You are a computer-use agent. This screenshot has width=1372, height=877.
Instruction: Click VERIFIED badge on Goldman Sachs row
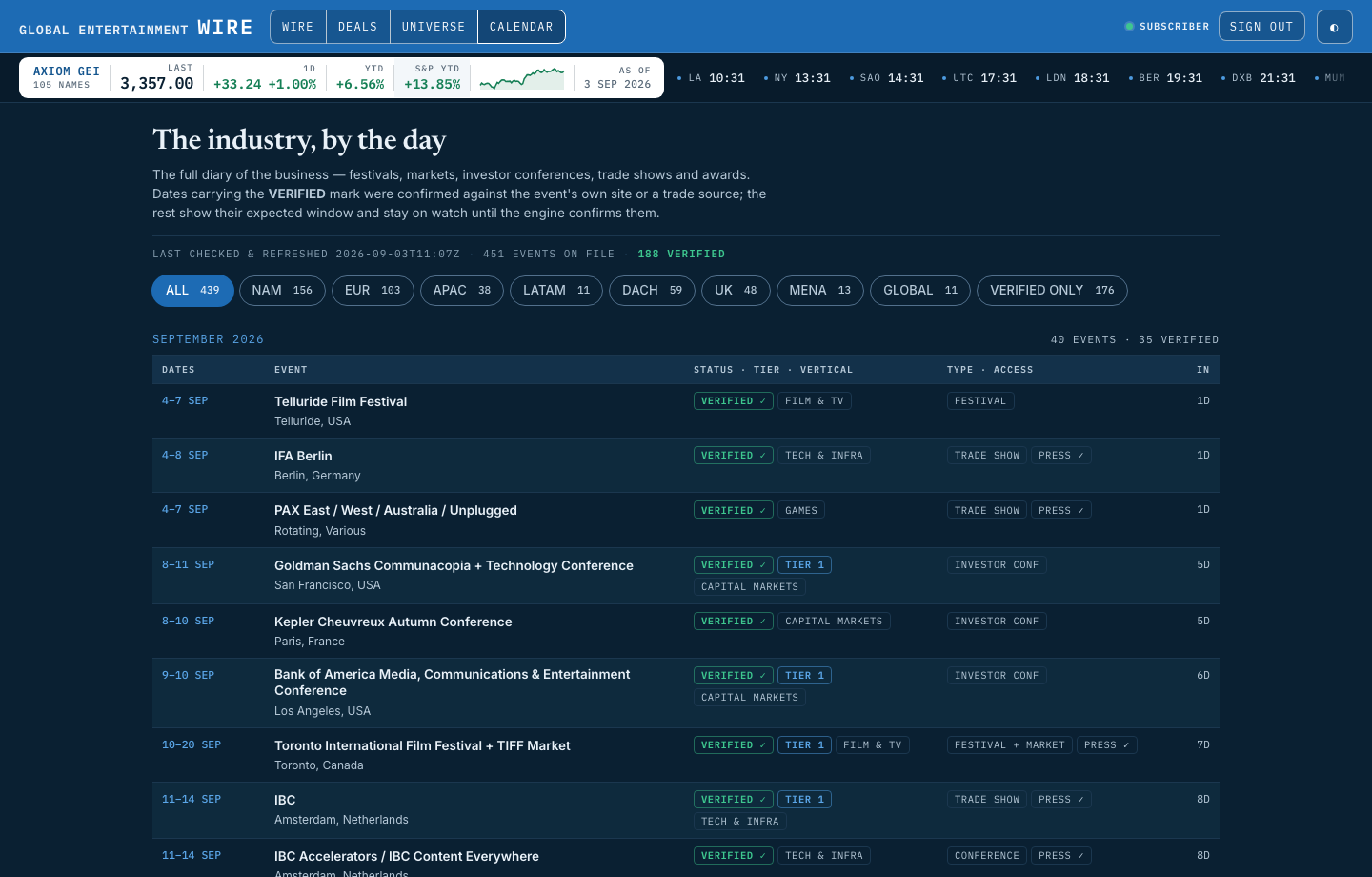click(x=734, y=565)
